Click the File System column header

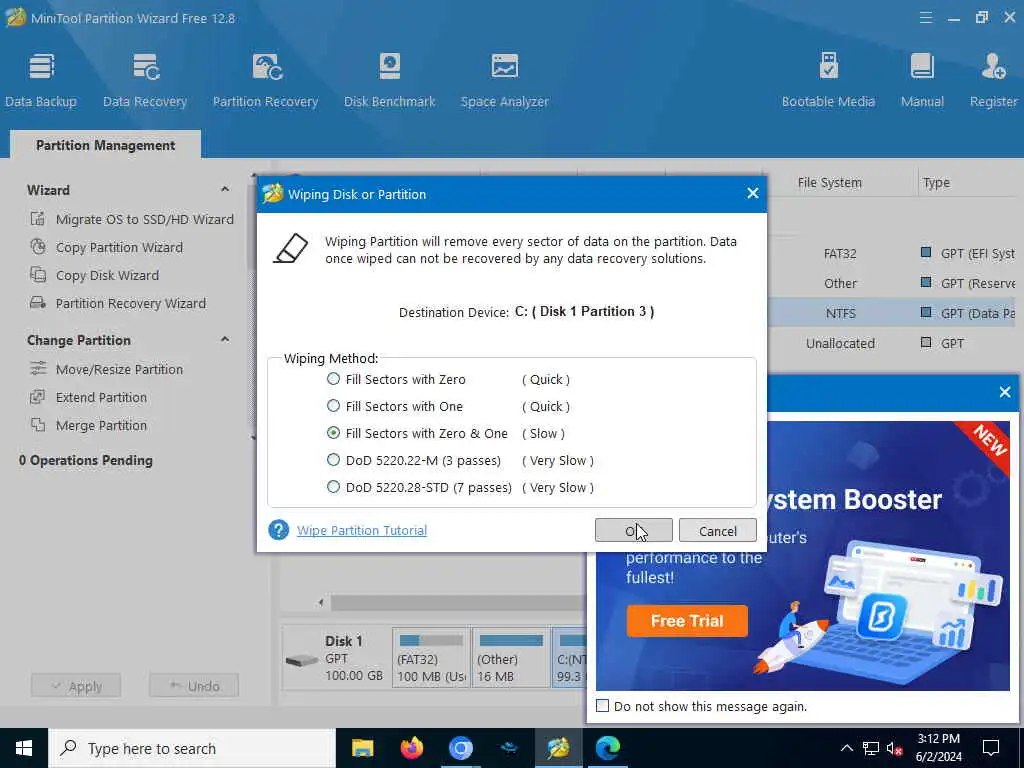[829, 183]
